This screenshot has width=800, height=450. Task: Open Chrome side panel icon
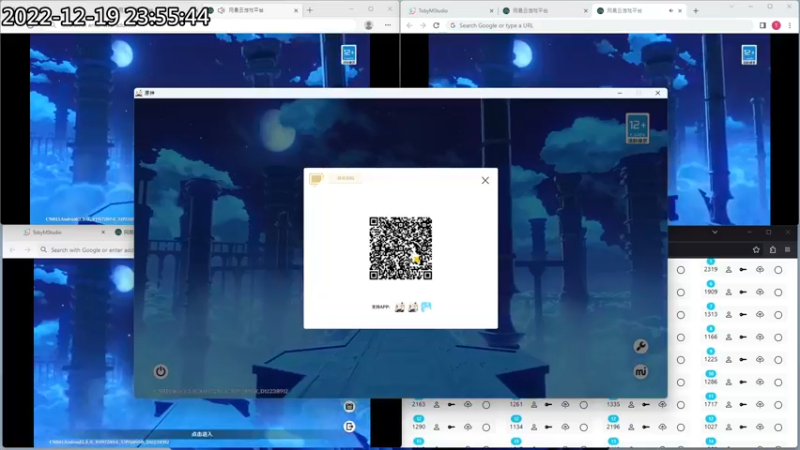[763, 25]
